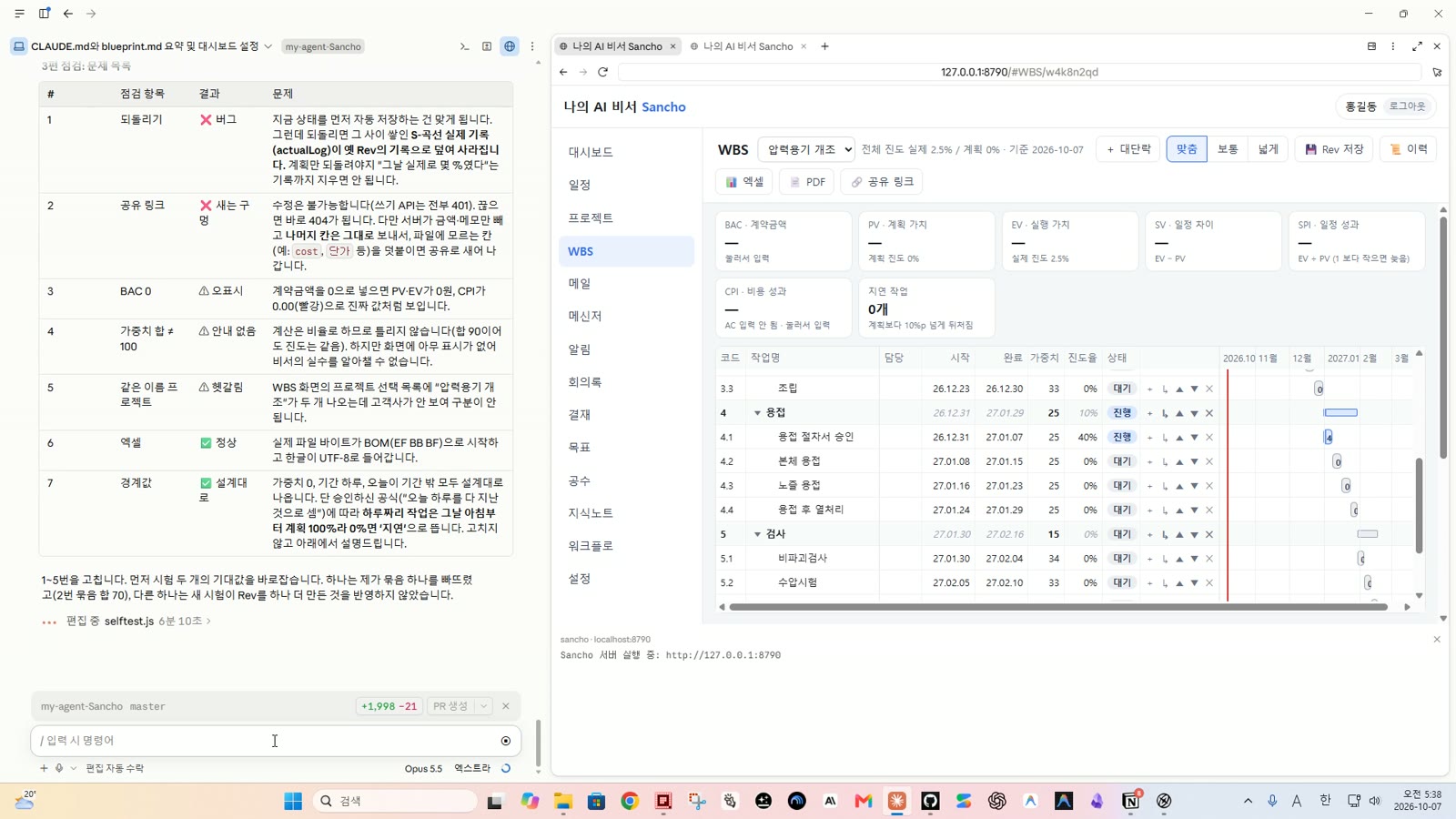Click the 로그아웃 button

point(1407,106)
